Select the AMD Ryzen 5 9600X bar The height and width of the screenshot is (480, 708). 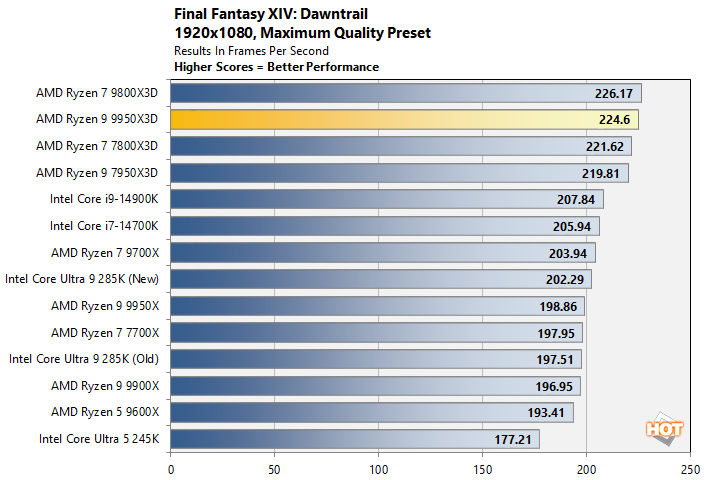372,411
